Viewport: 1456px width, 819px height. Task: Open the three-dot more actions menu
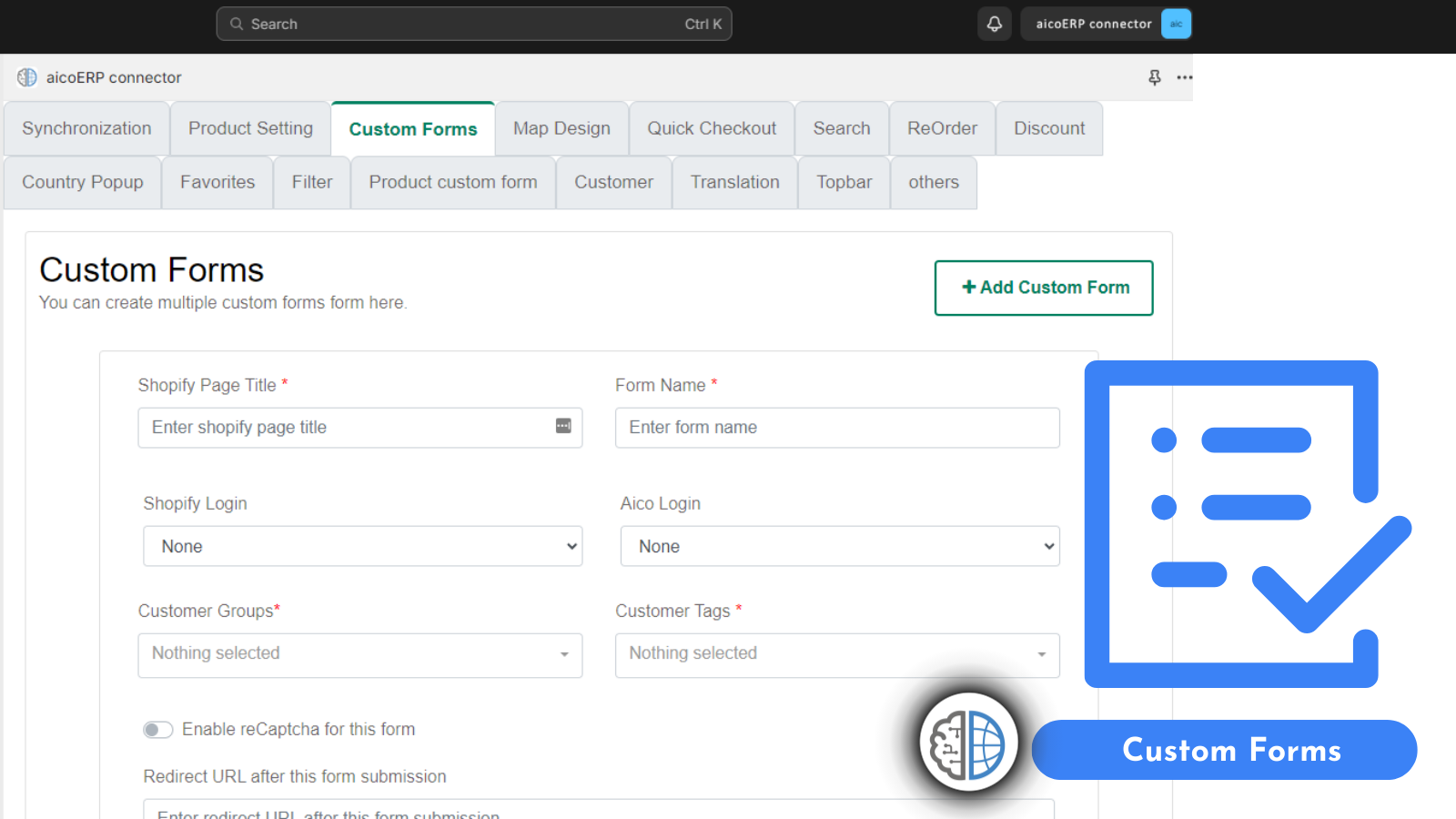point(1184,77)
